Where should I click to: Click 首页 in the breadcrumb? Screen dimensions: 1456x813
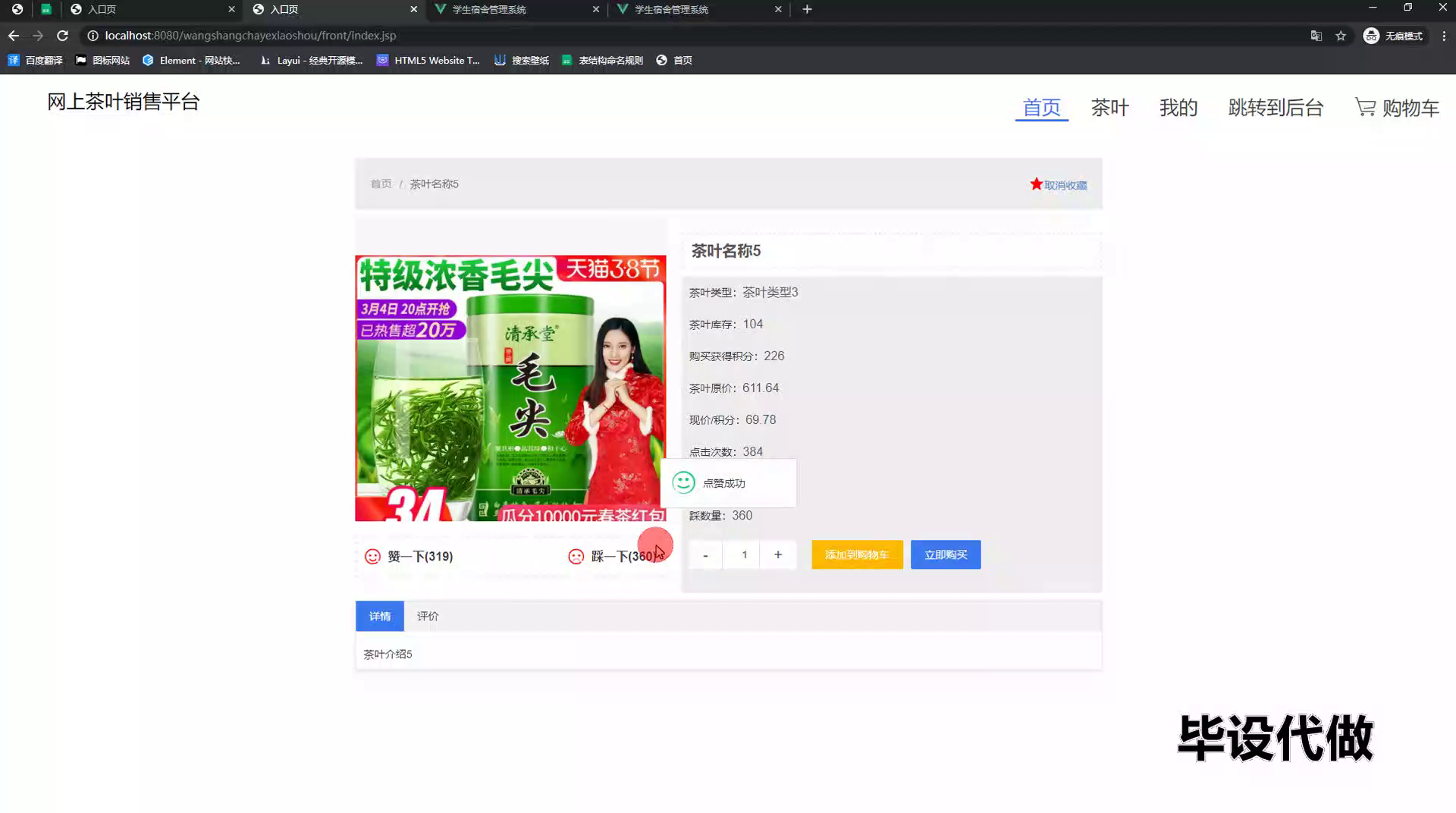pyautogui.click(x=381, y=184)
